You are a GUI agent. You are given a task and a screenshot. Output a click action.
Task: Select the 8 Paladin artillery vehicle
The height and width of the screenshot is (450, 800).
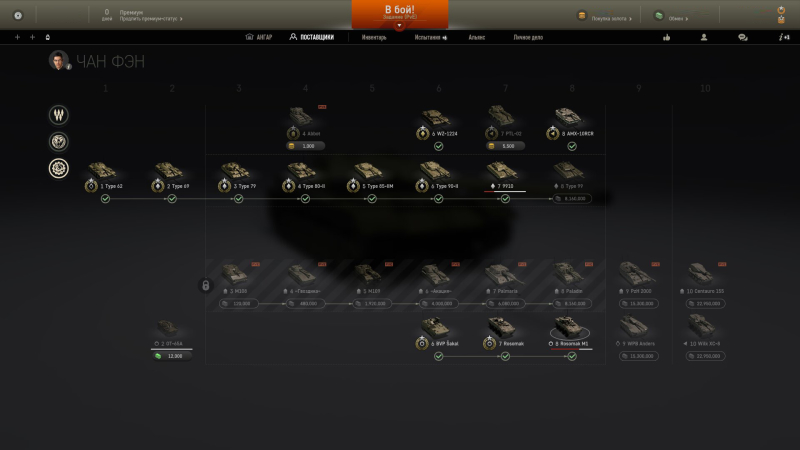570,279
